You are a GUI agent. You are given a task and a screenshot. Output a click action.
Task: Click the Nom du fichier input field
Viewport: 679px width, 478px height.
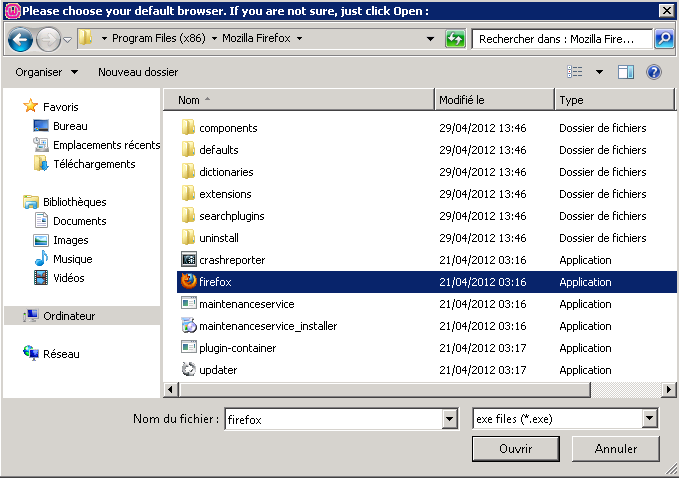334,419
